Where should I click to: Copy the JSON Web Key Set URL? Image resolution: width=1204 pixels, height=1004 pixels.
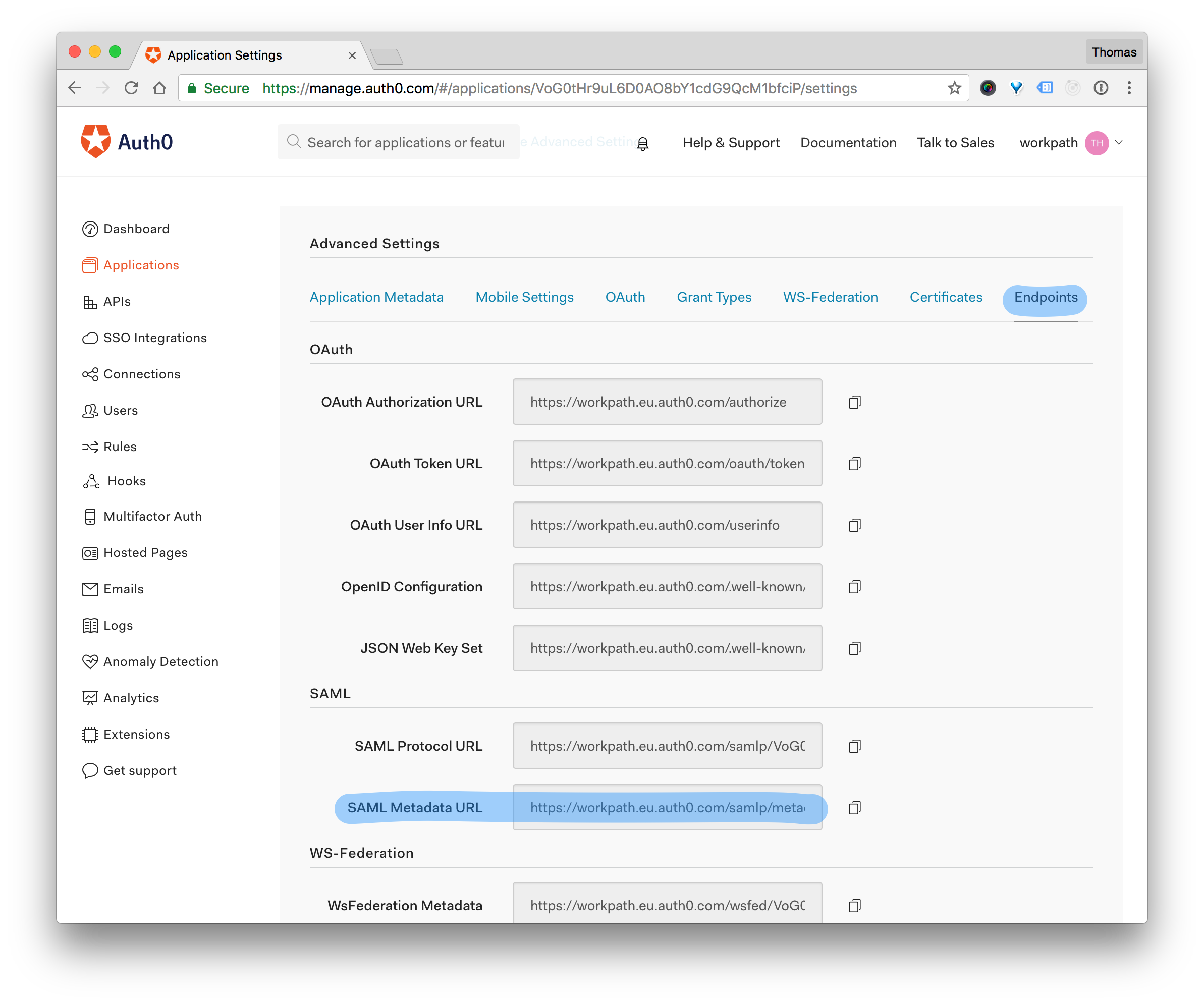(x=854, y=648)
